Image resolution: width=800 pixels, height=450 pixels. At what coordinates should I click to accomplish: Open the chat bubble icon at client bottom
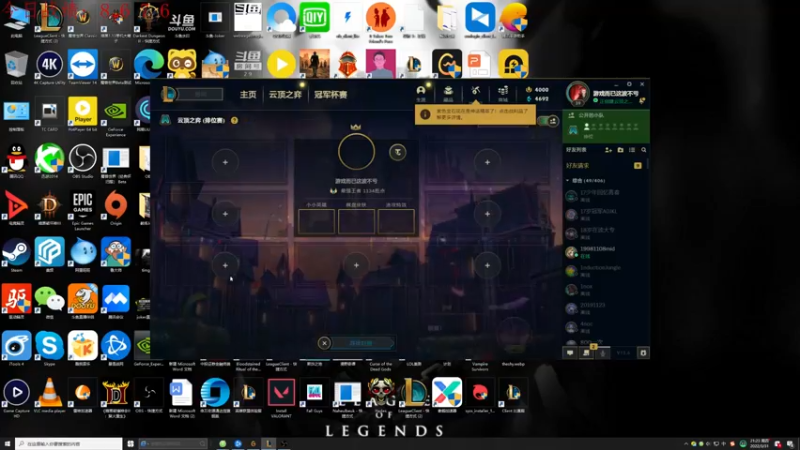pos(570,353)
